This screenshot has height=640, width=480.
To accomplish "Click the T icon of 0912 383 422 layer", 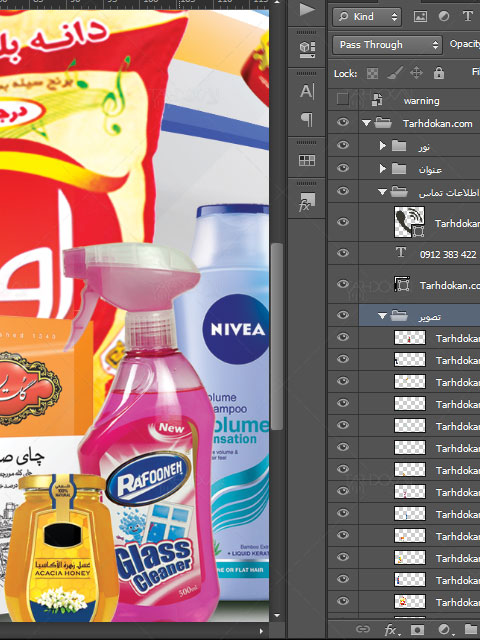I will (x=401, y=253).
